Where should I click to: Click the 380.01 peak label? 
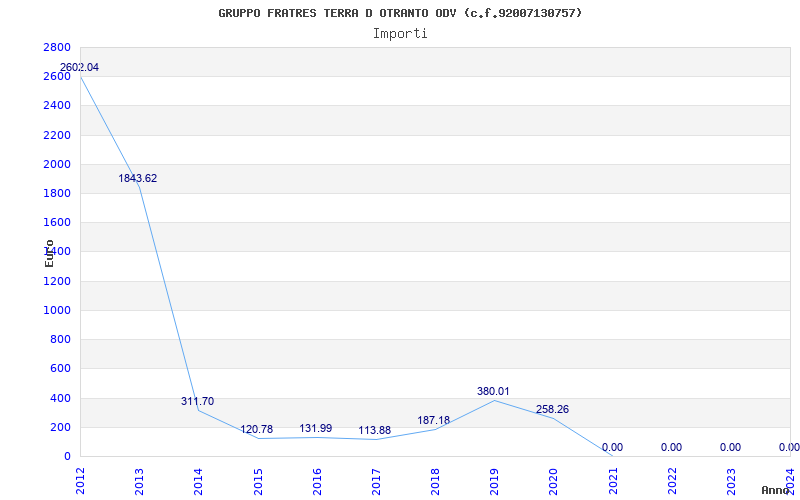tap(493, 392)
